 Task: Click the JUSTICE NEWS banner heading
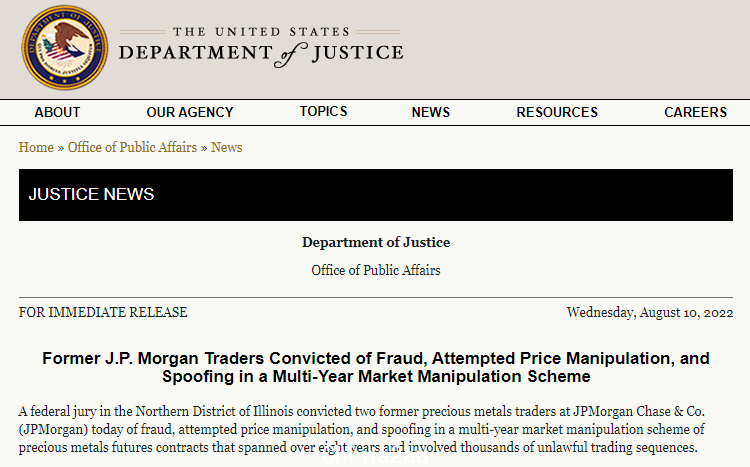click(x=91, y=194)
